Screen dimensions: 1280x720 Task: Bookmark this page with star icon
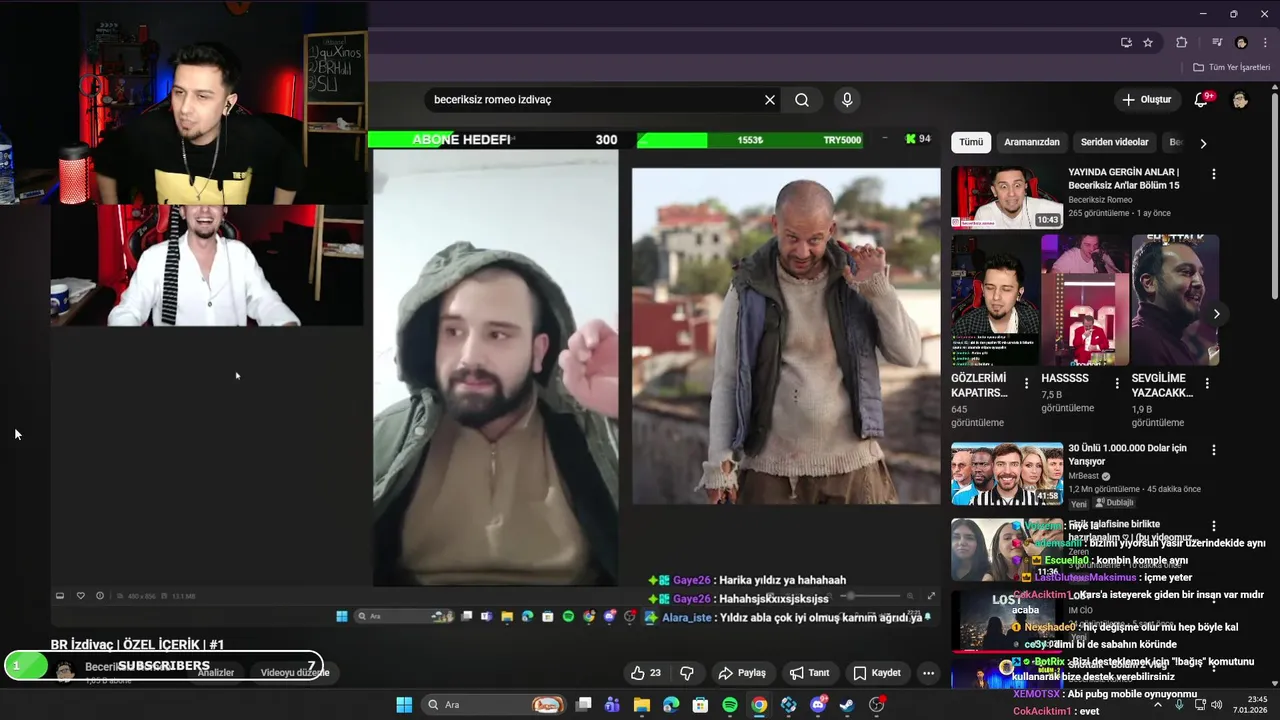(1148, 43)
